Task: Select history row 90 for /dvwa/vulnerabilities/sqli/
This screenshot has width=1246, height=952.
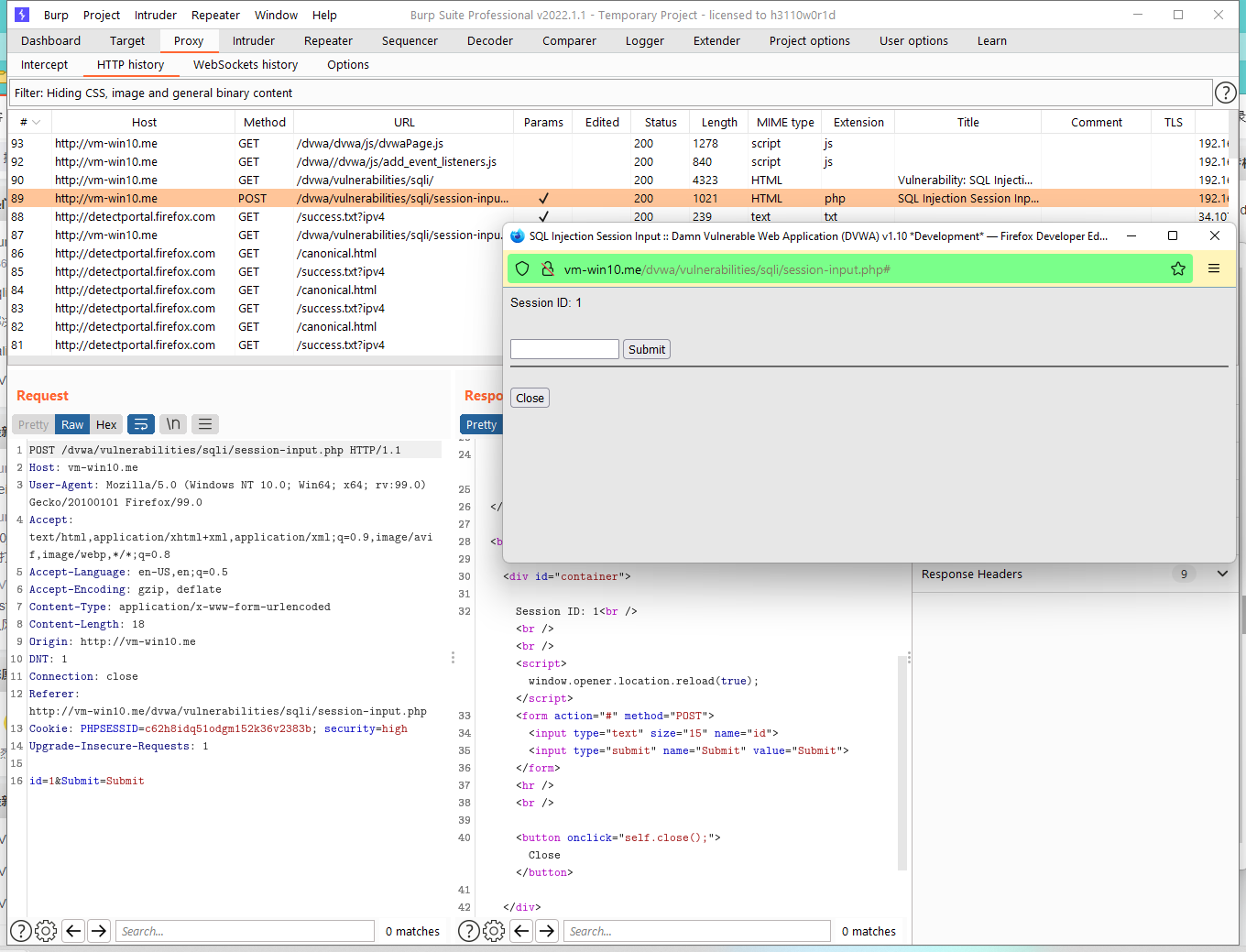Action: (618, 180)
